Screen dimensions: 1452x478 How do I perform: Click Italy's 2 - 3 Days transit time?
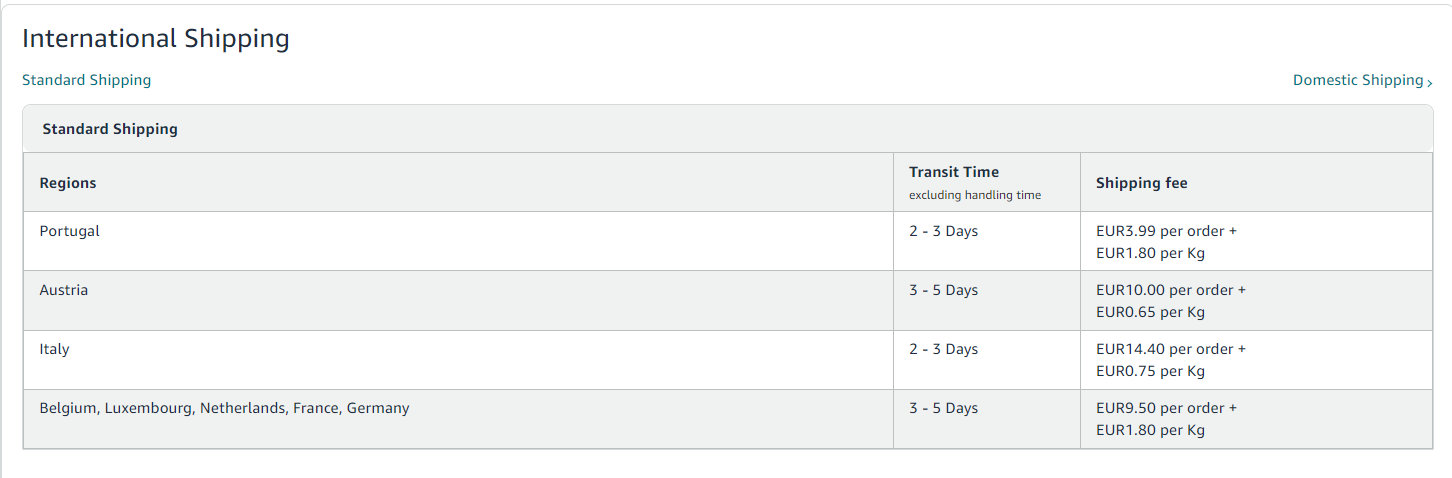click(x=943, y=349)
